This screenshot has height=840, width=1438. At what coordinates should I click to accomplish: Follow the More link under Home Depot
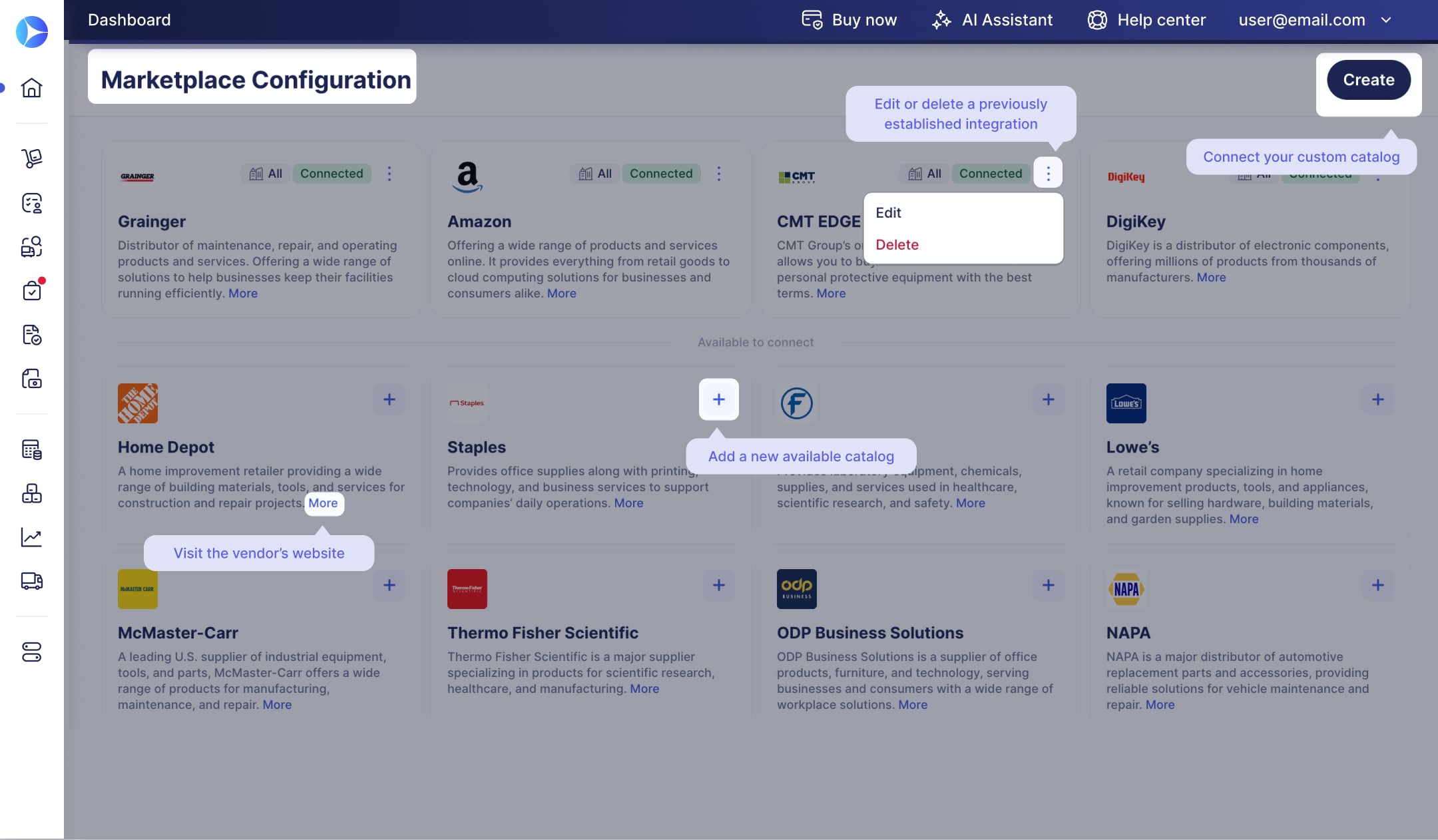[x=323, y=503]
